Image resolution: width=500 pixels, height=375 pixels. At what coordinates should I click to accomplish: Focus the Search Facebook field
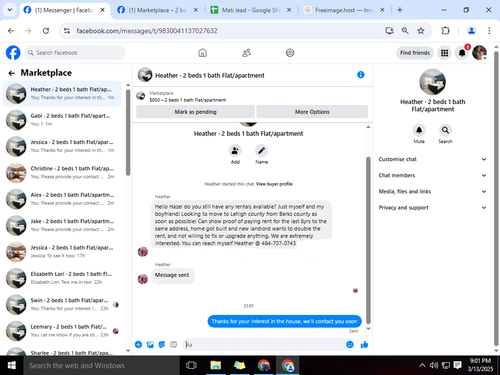point(75,53)
